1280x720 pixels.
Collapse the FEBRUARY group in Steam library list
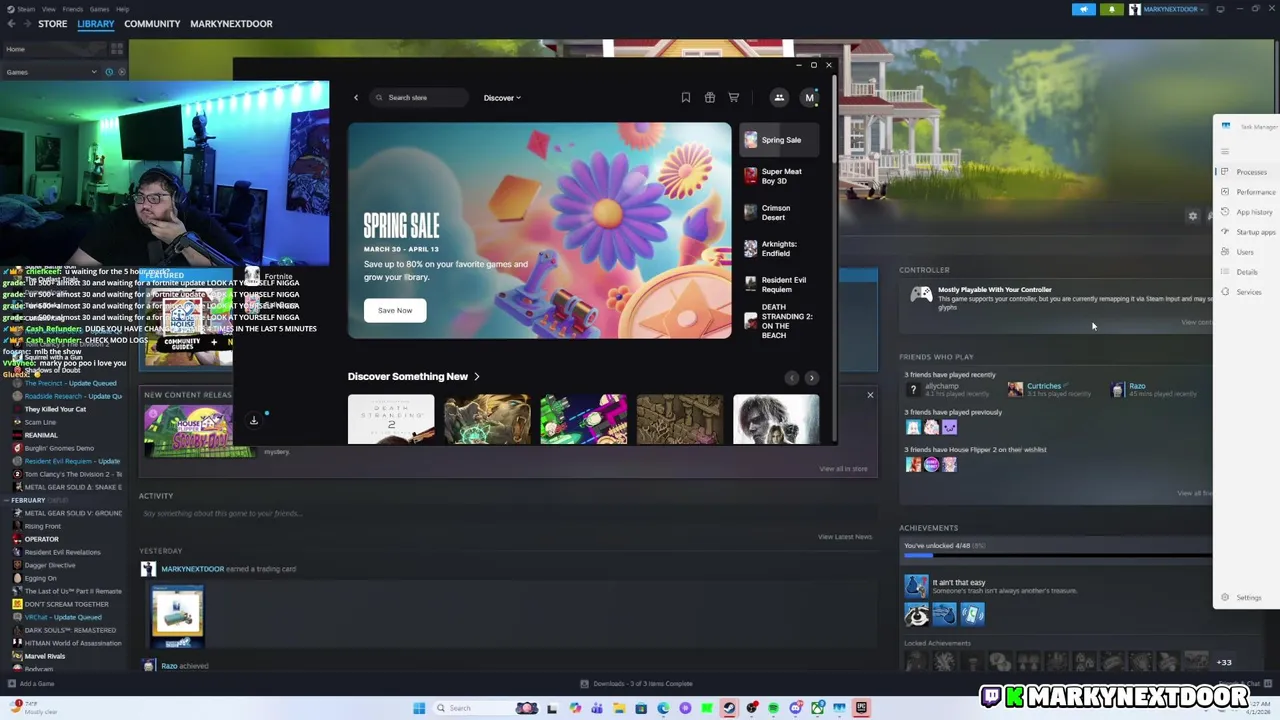click(7, 500)
